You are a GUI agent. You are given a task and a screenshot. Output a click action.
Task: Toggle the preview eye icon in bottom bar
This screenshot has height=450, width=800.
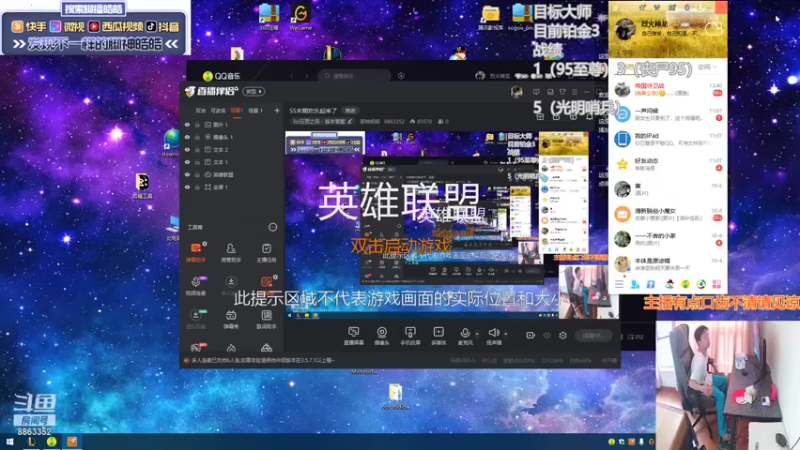pyautogui.click(x=547, y=335)
